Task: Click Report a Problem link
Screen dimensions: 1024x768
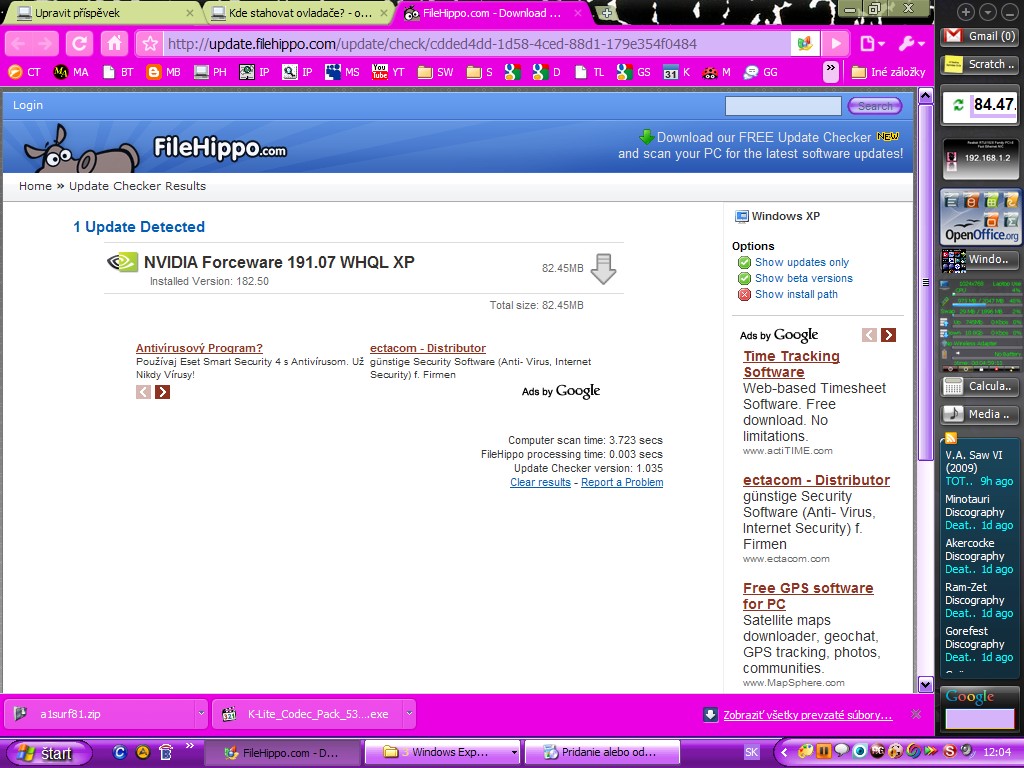Action: (622, 482)
